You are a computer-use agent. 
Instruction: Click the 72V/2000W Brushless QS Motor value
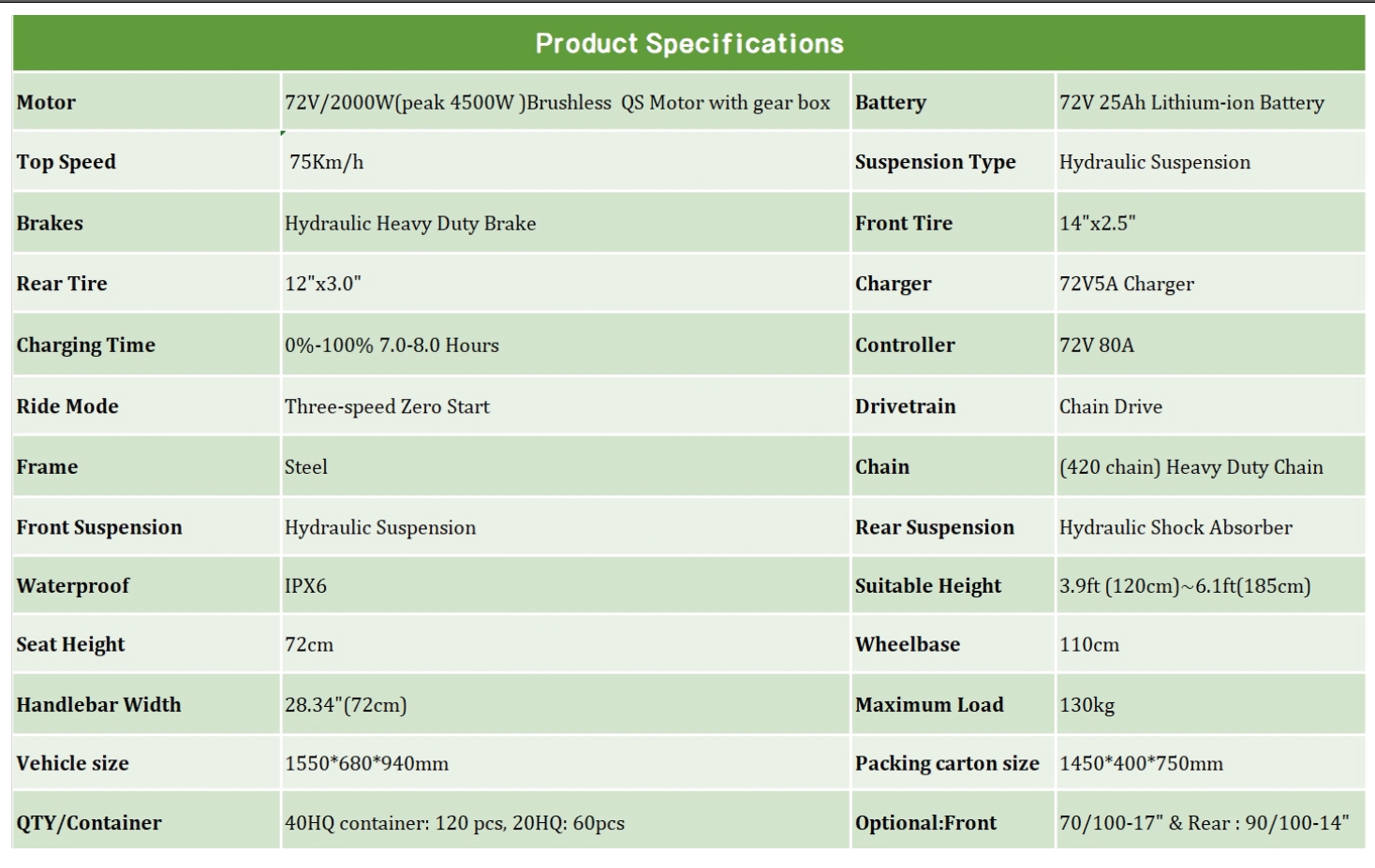(x=557, y=102)
